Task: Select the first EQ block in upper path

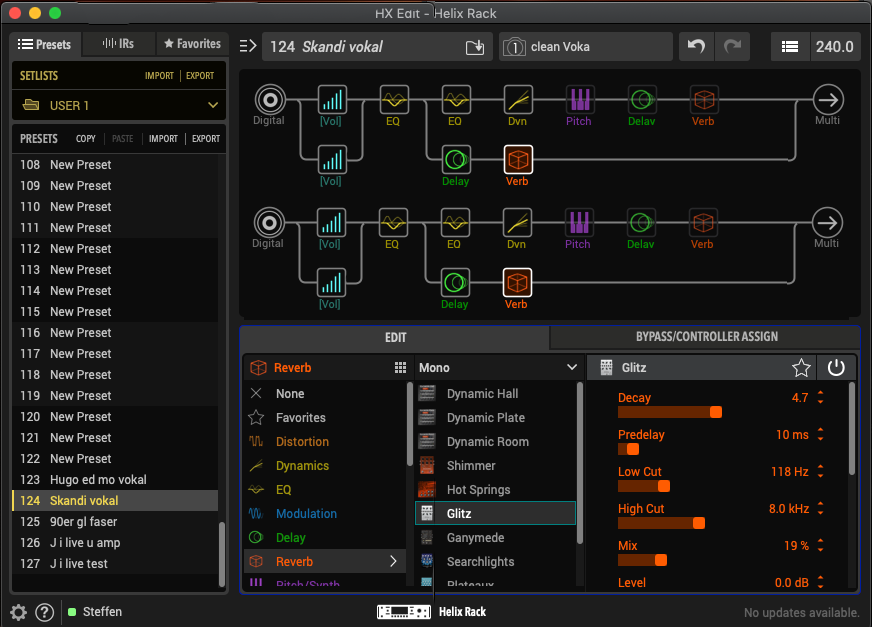Action: 394,100
